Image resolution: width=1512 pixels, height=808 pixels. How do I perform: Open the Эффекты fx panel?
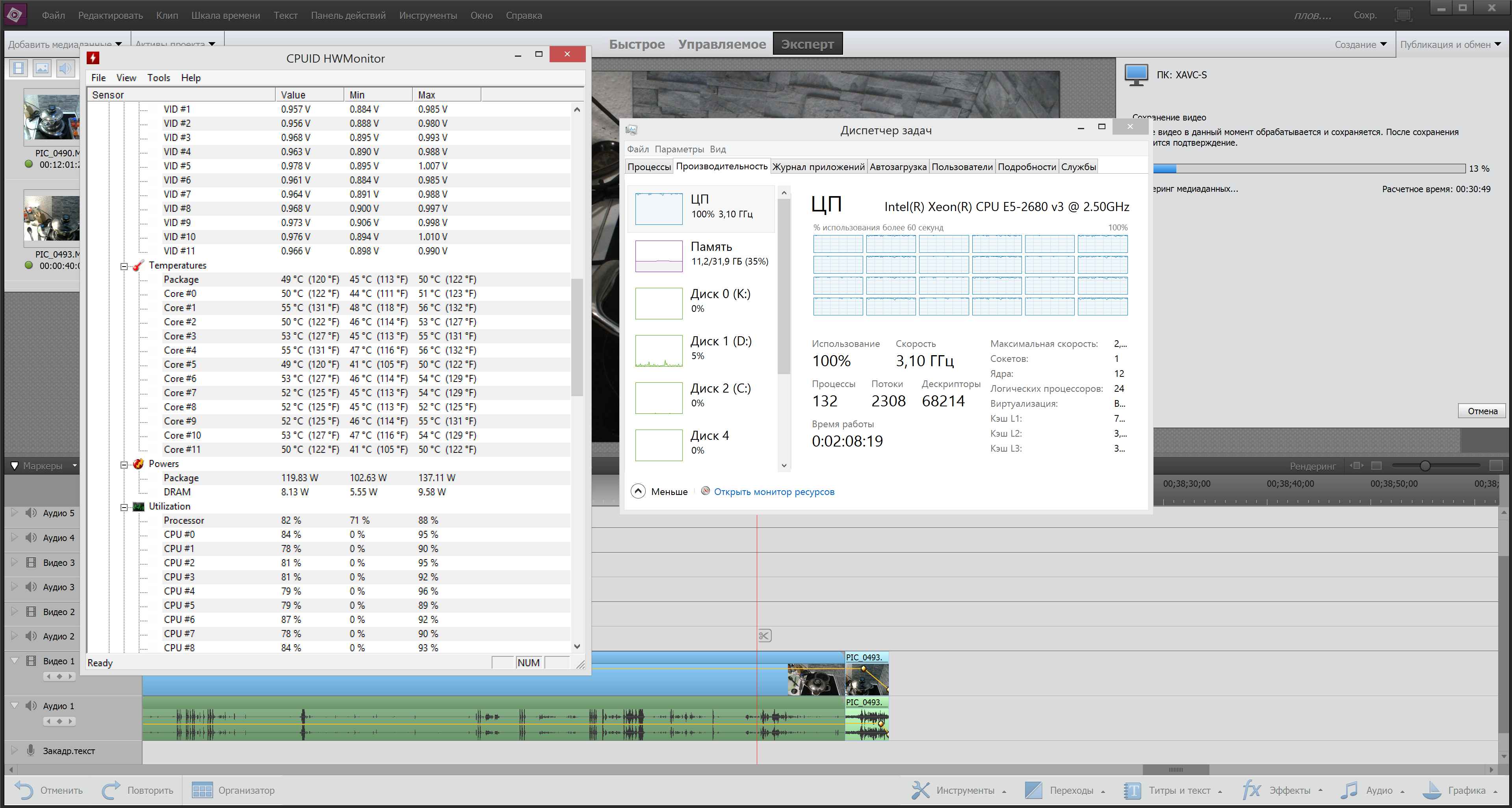[x=1251, y=790]
